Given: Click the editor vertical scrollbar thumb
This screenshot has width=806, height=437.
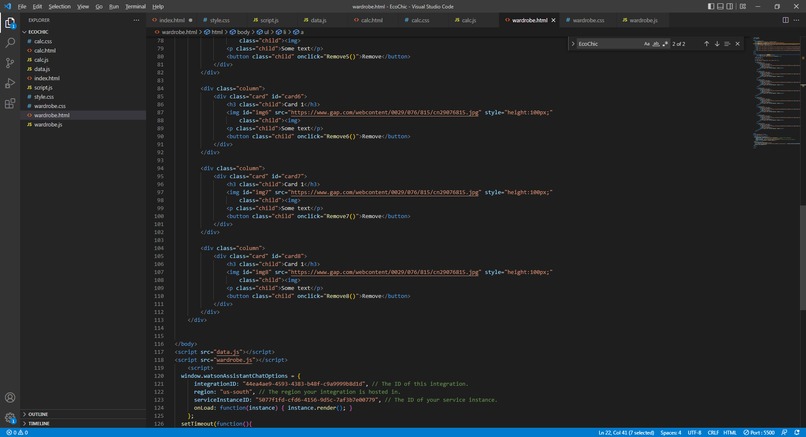Looking at the screenshot, I should tap(802, 258).
